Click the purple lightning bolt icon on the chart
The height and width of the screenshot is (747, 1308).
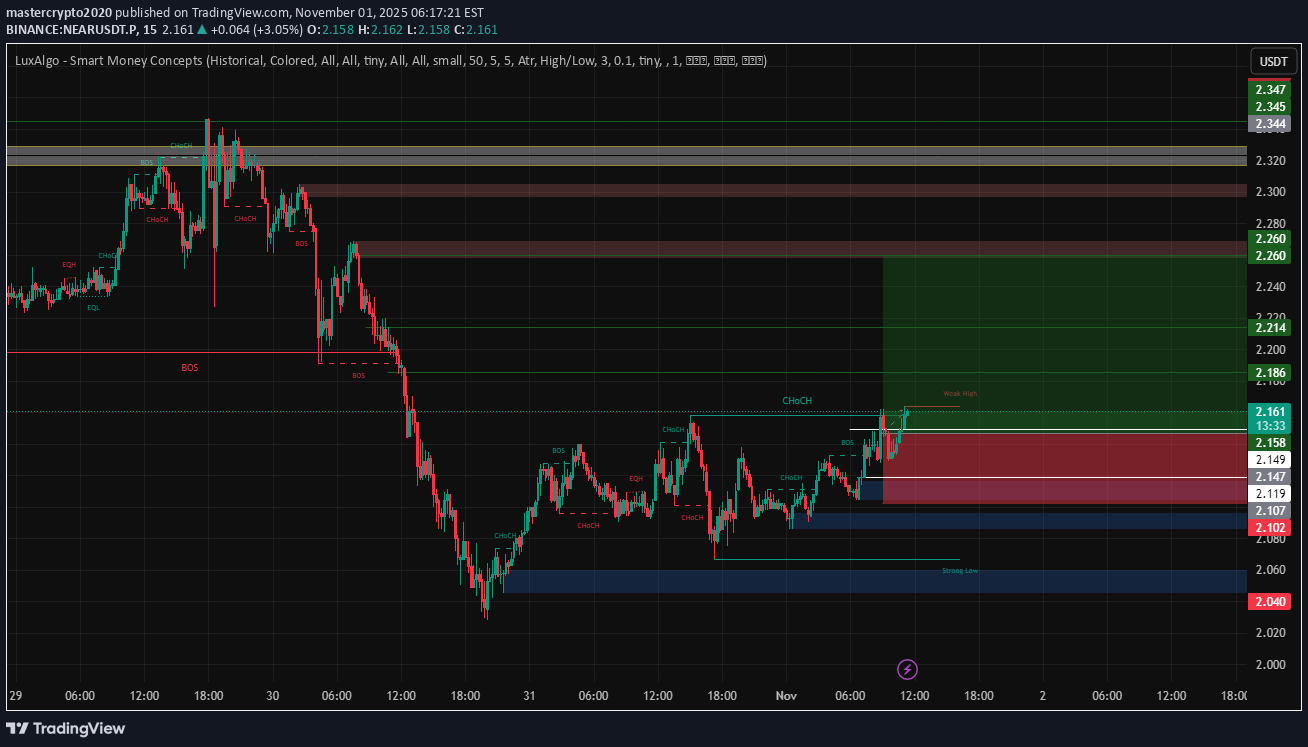pos(907,668)
